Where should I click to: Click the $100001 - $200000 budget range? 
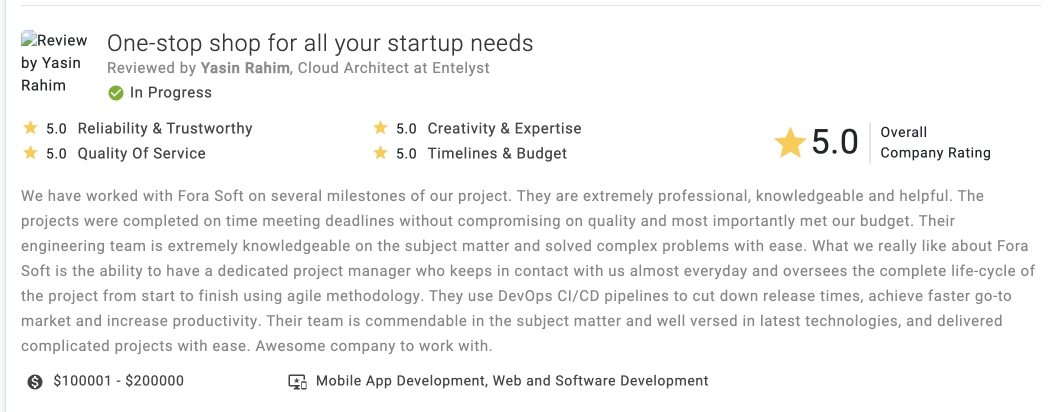click(118, 381)
